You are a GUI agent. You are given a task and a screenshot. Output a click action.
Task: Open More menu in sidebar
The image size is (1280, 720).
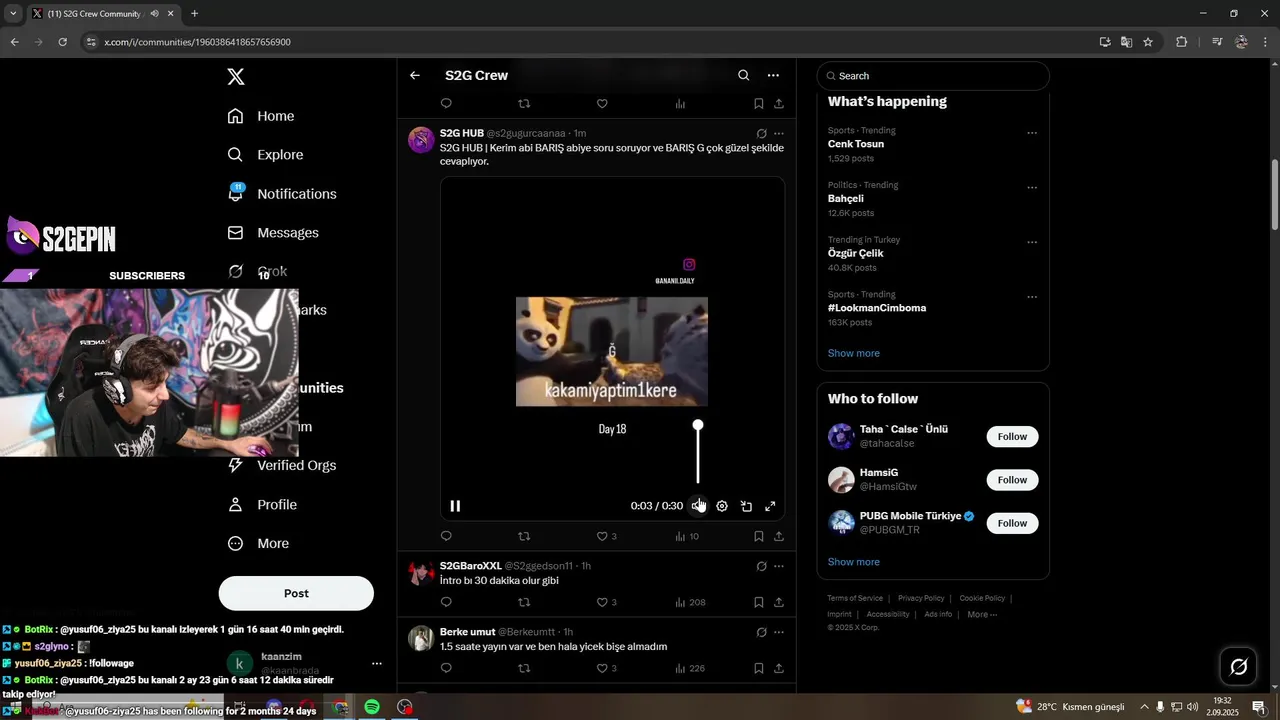click(259, 544)
